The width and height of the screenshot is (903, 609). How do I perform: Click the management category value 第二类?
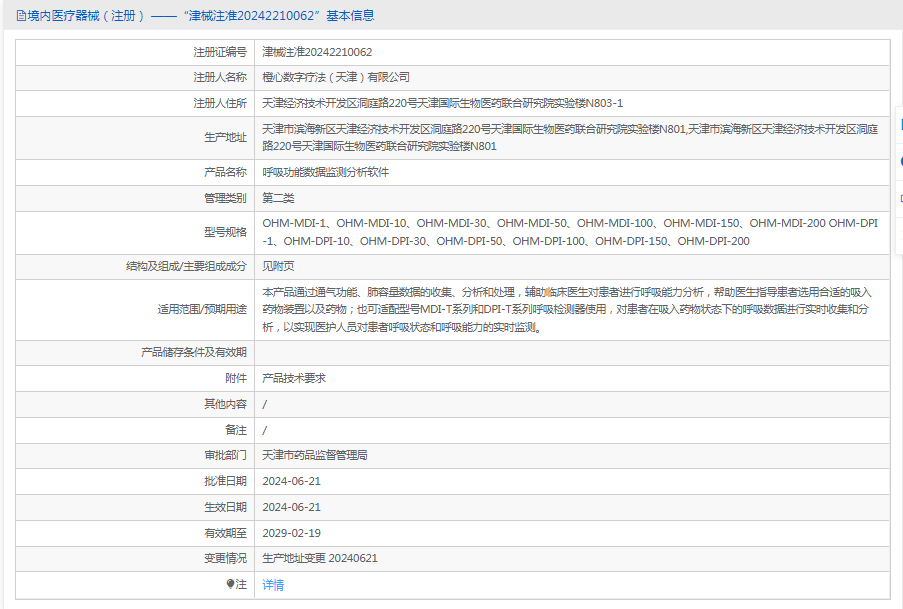(278, 198)
